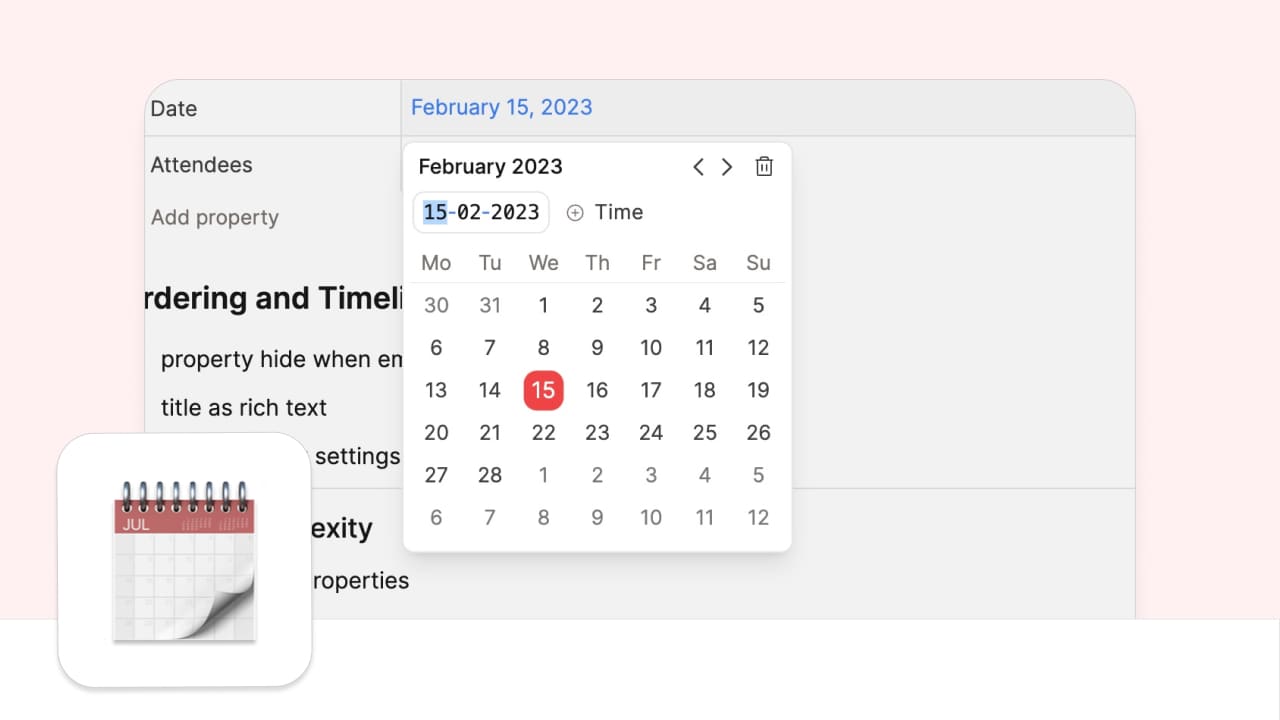The width and height of the screenshot is (1280, 720).
Task: Select the "title as rich text" list item
Action: point(244,408)
